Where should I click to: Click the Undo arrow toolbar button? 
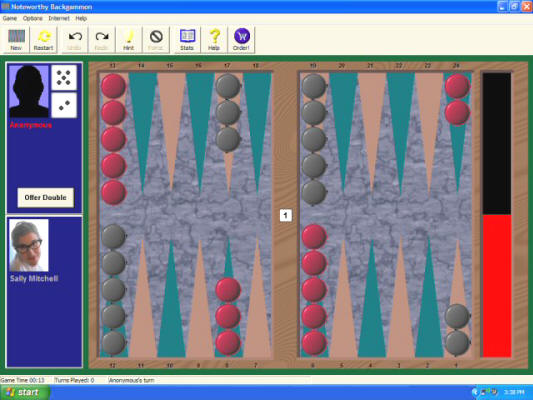tap(75, 40)
